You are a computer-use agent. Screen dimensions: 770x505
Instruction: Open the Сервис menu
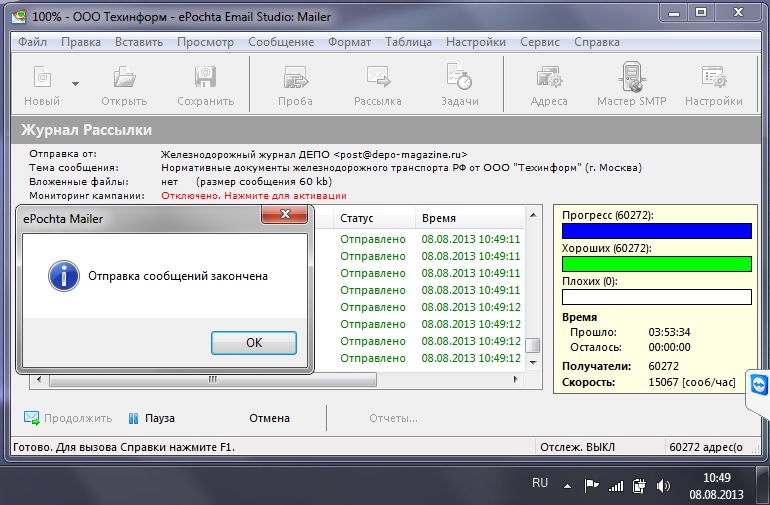[540, 42]
